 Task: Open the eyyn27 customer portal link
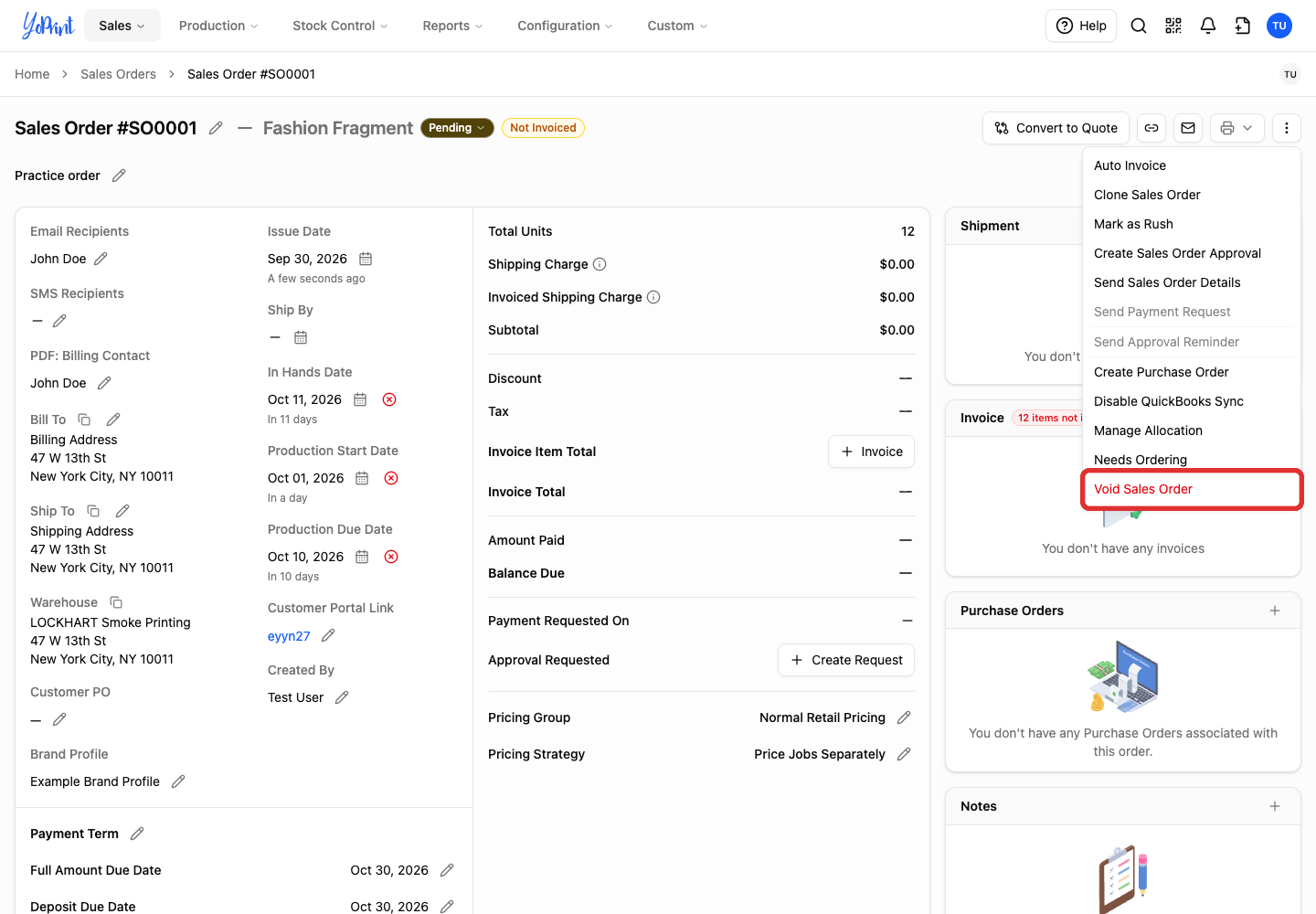tap(289, 636)
